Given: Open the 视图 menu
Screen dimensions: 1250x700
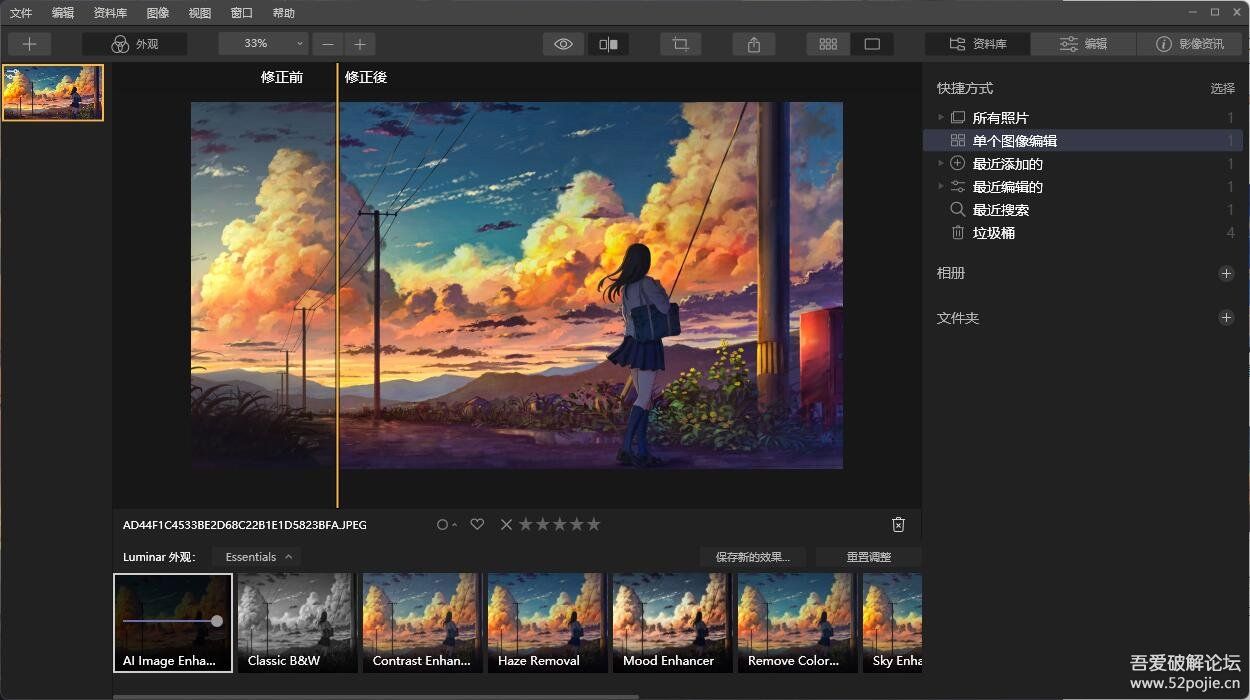Looking at the screenshot, I should click(x=199, y=13).
